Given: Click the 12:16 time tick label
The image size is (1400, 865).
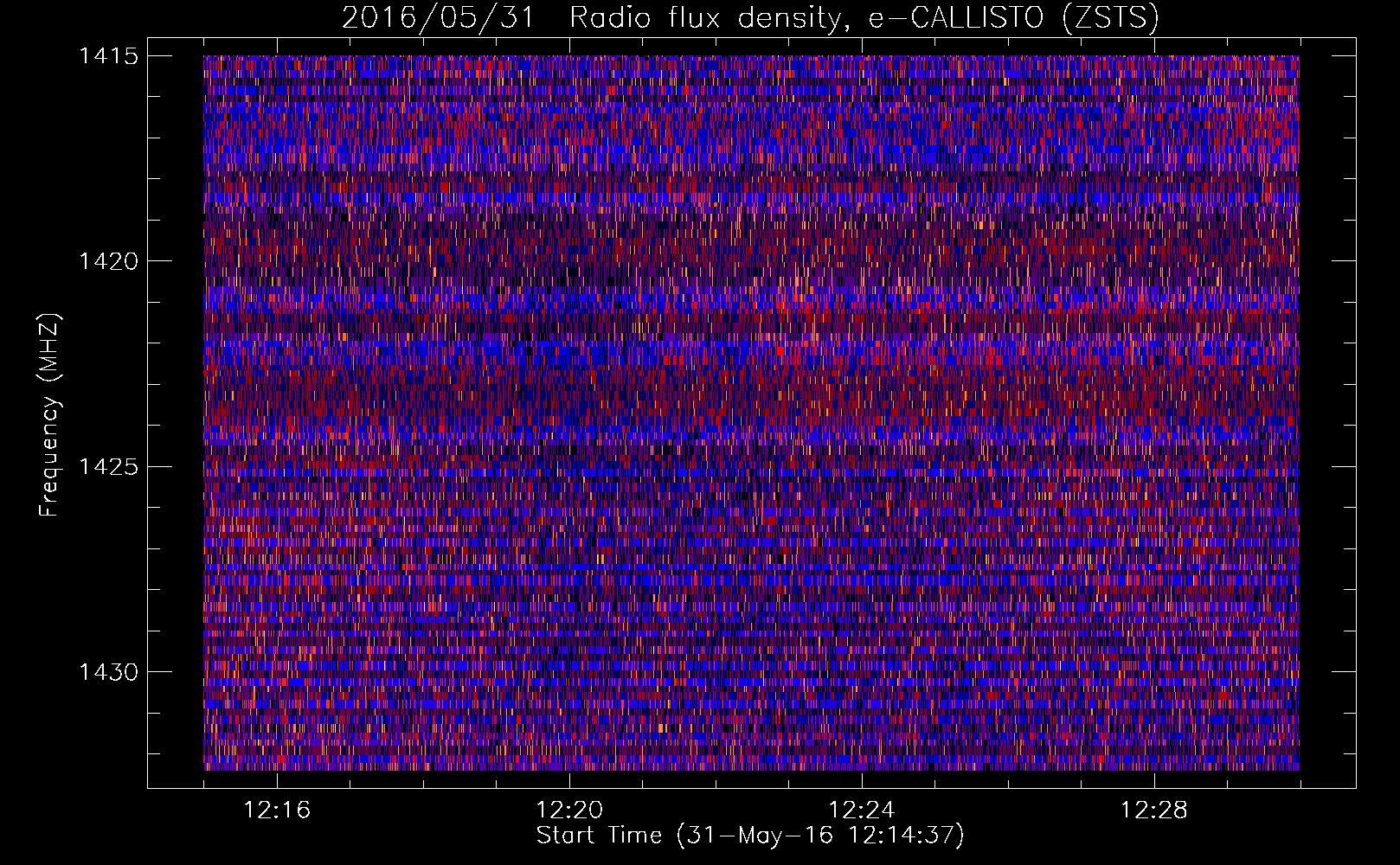Looking at the screenshot, I should [277, 811].
